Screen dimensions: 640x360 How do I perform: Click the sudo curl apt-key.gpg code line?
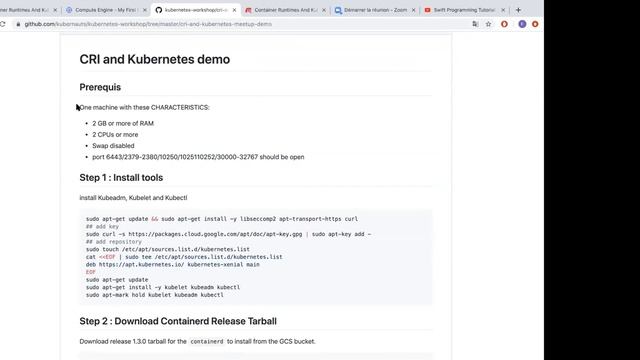[229, 234]
